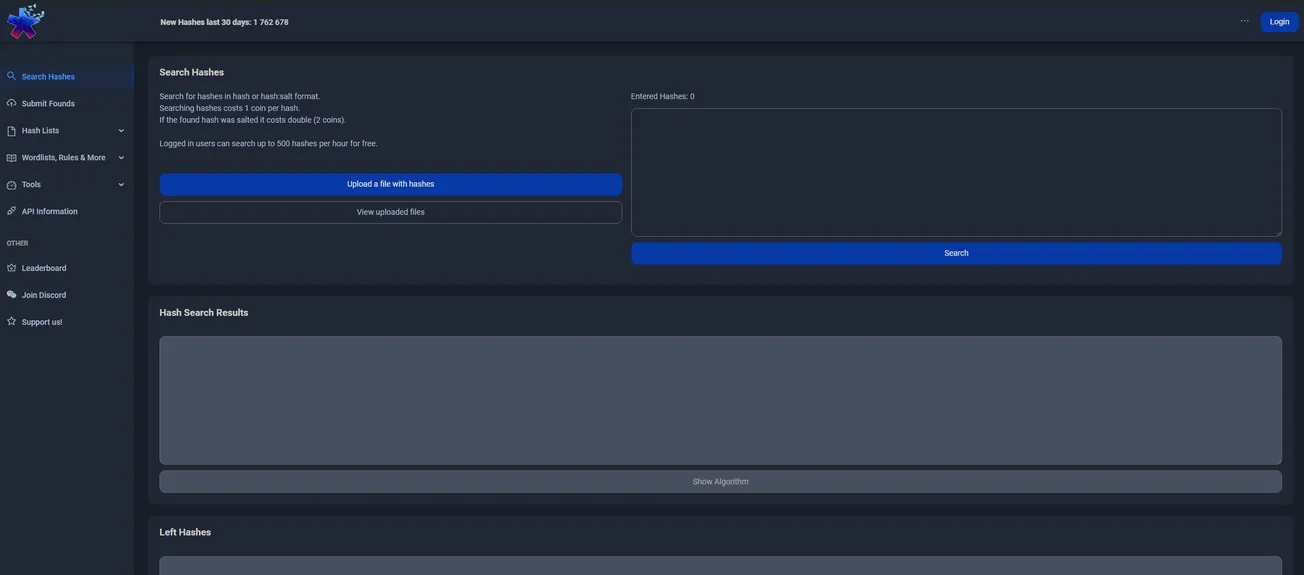Click the Show Algorithm button
This screenshot has height=575, width=1304.
click(x=720, y=482)
